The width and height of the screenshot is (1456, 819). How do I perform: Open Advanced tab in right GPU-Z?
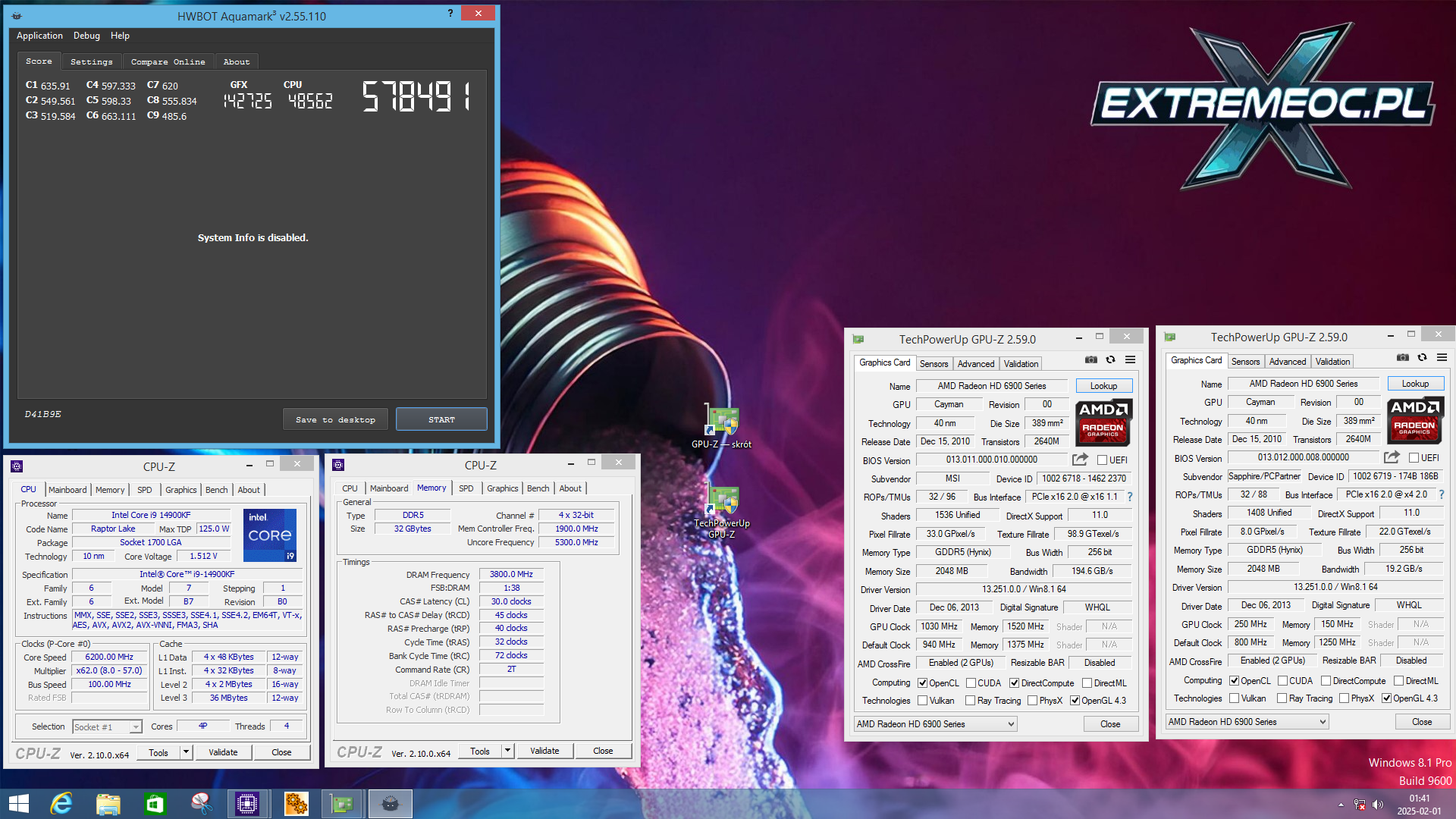point(1288,362)
